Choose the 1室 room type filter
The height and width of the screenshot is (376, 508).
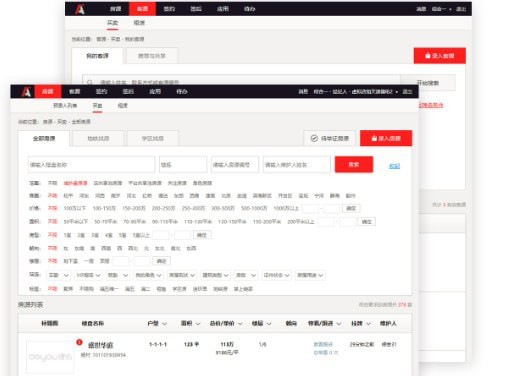tap(67, 235)
